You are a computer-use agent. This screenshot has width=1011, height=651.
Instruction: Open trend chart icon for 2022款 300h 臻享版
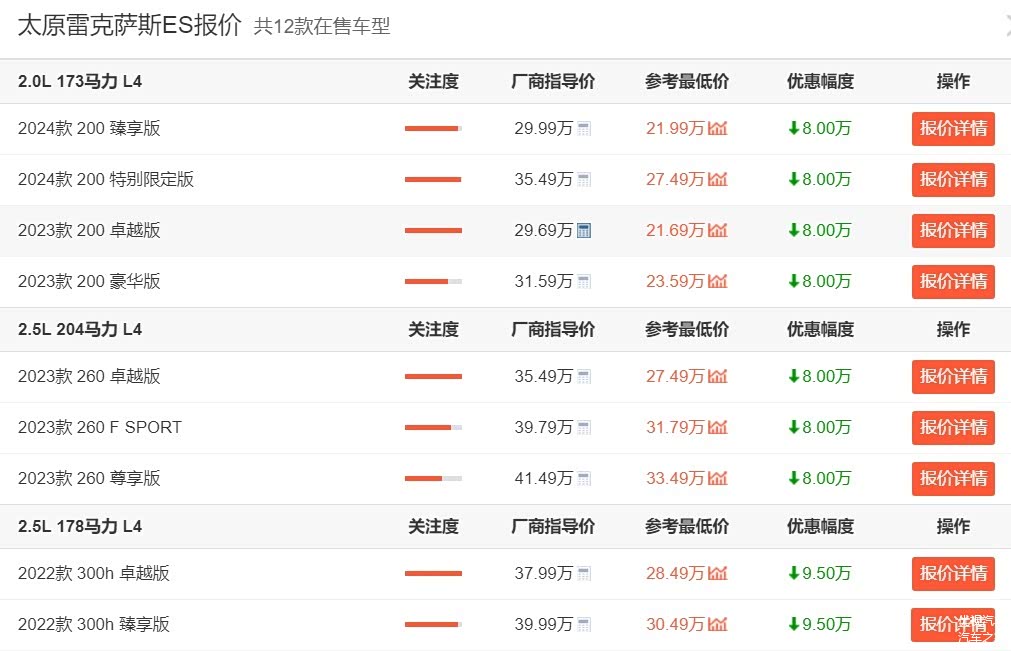[717, 625]
